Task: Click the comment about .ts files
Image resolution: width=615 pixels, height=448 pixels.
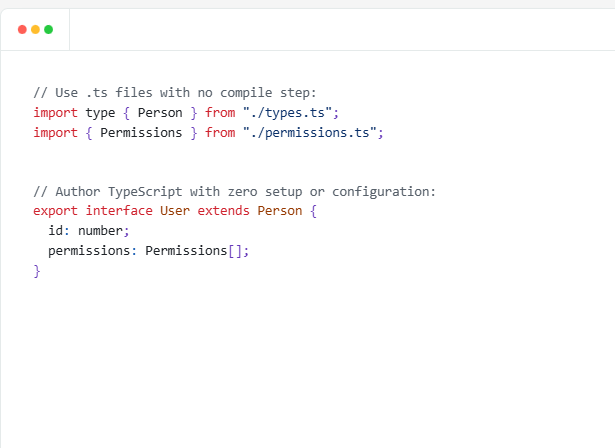Action: coord(175,93)
